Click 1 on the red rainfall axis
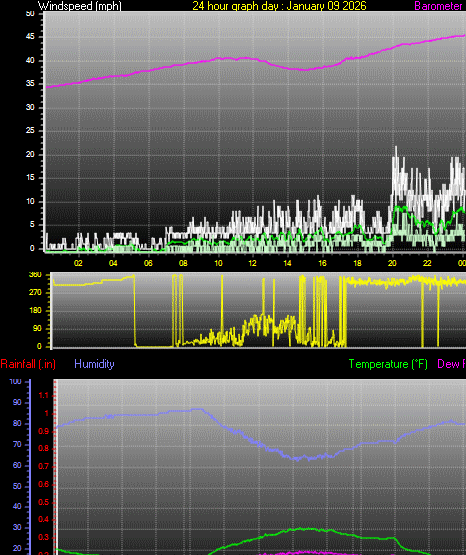Viewport: 466px width, 555px height. 46,413
